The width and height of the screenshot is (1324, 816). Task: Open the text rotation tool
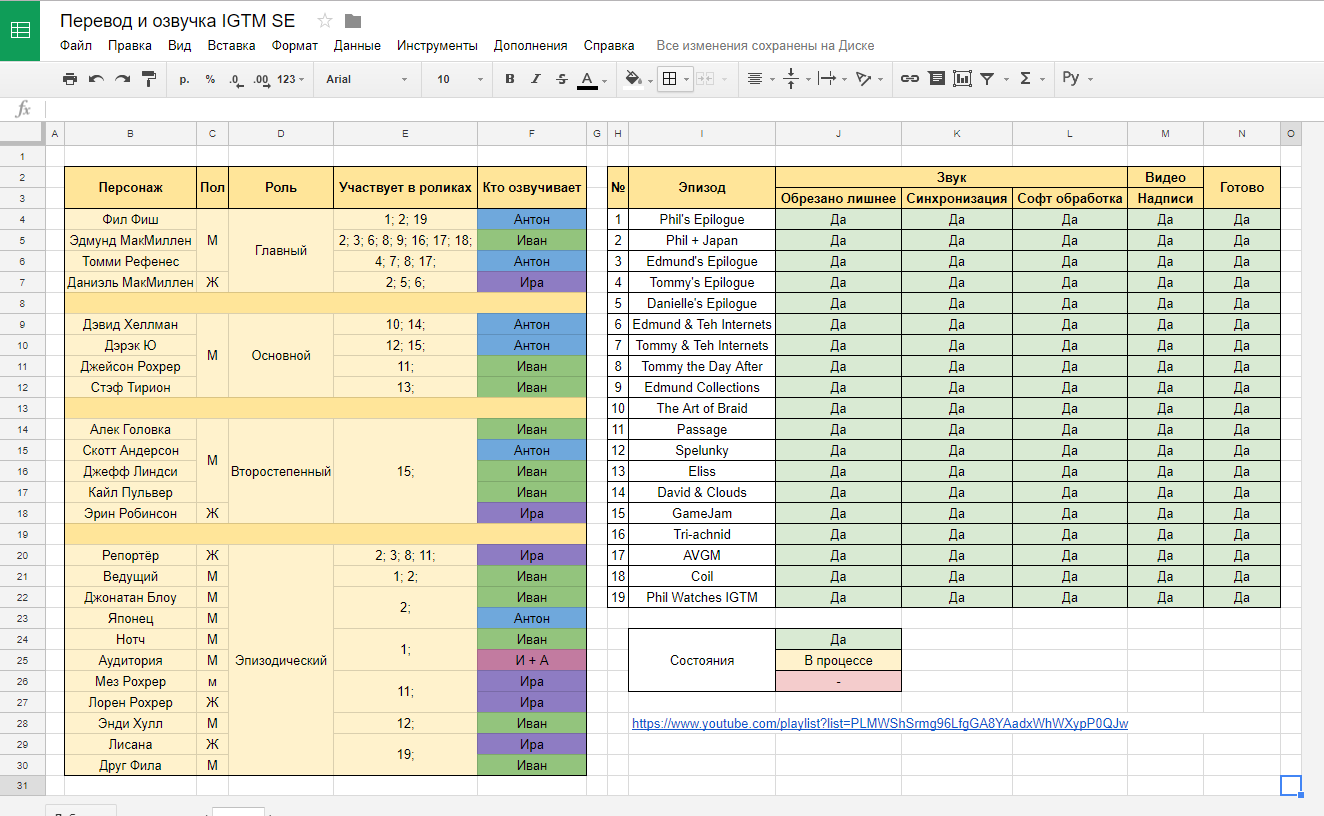click(x=863, y=79)
